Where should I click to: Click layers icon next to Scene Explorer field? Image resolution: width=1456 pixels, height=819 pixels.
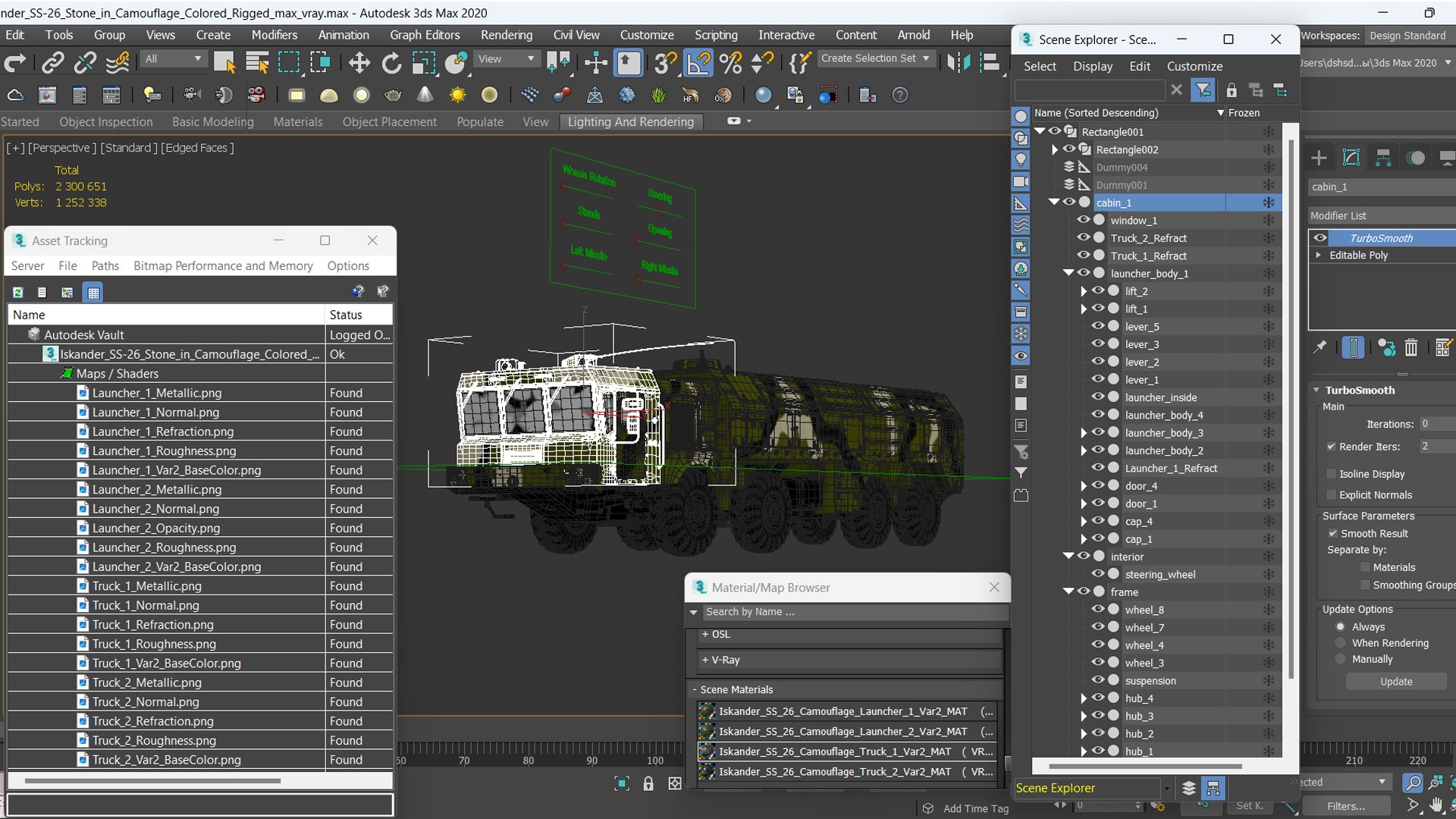click(x=1188, y=788)
